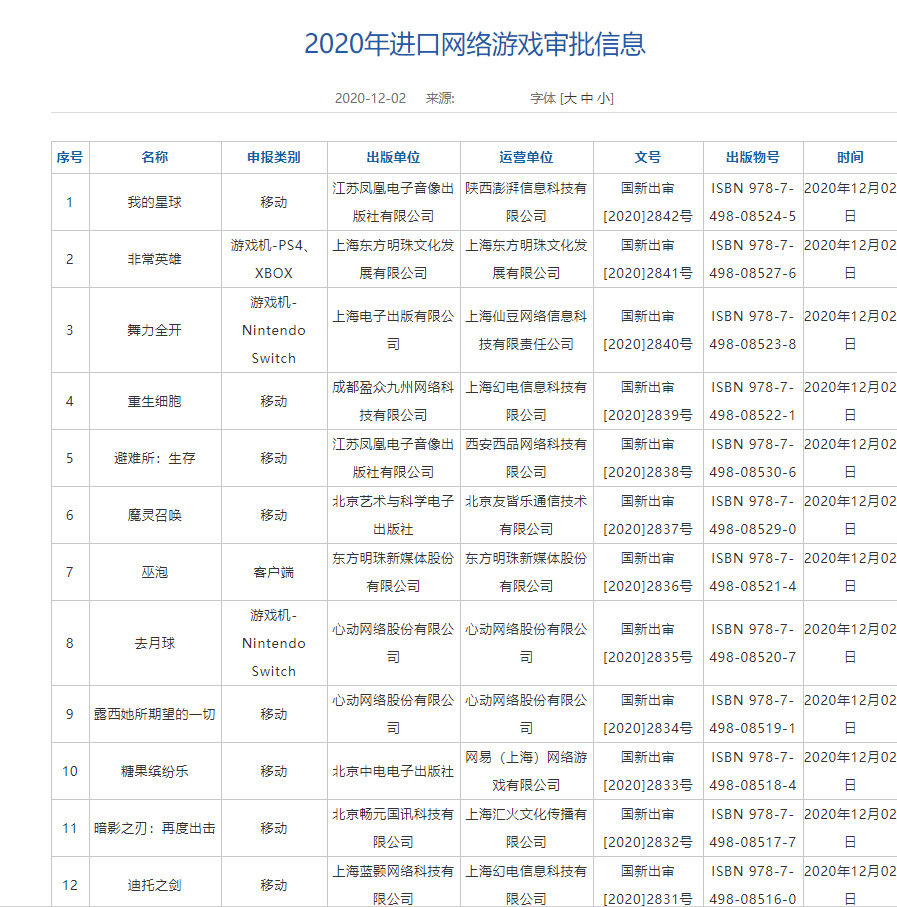This screenshot has height=907, width=897.
Task: Select the game name 巫泡
Action: (x=155, y=573)
